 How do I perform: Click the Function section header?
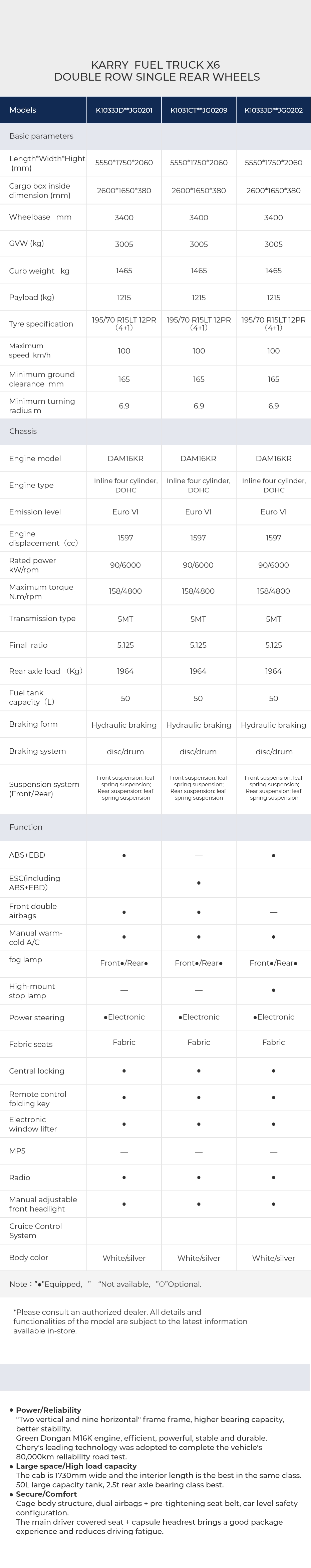(26, 827)
